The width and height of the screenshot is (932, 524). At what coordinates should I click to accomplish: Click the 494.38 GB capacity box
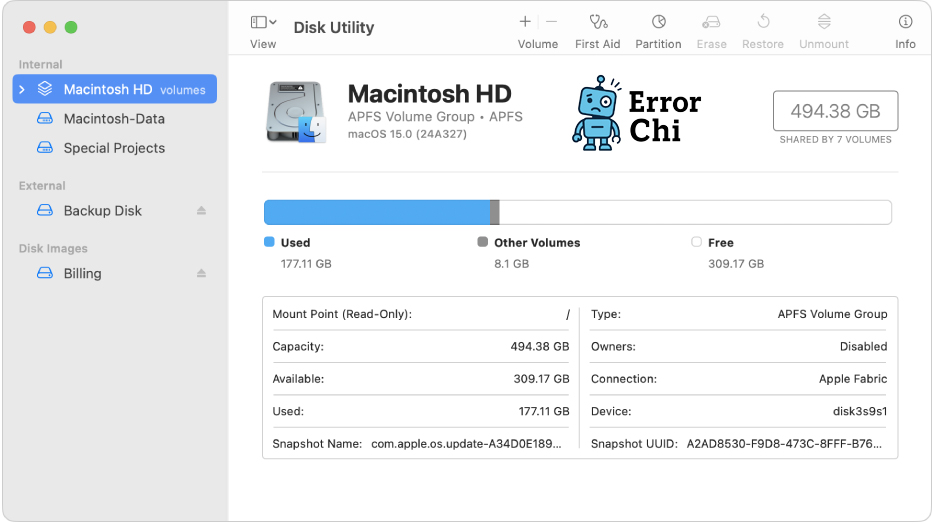(x=835, y=111)
